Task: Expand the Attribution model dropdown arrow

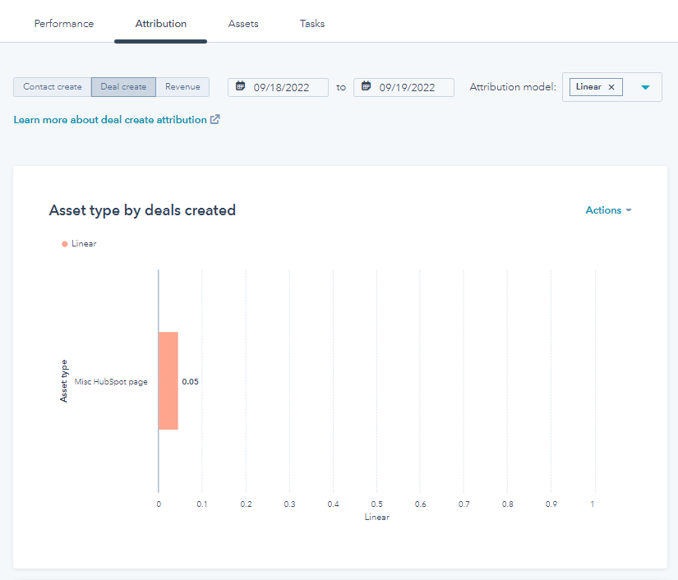Action: [x=645, y=87]
